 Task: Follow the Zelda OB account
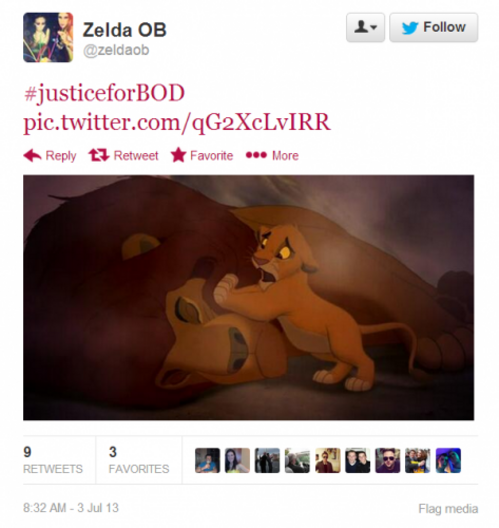pos(434,27)
